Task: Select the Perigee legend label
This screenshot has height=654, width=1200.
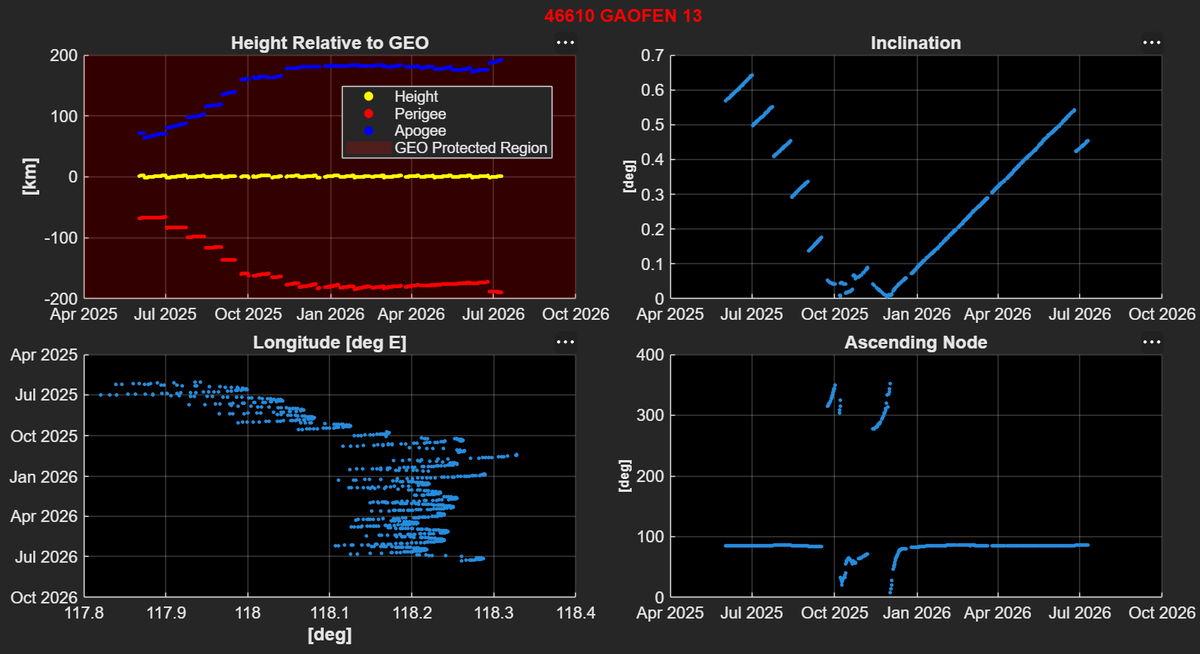Action: point(420,114)
